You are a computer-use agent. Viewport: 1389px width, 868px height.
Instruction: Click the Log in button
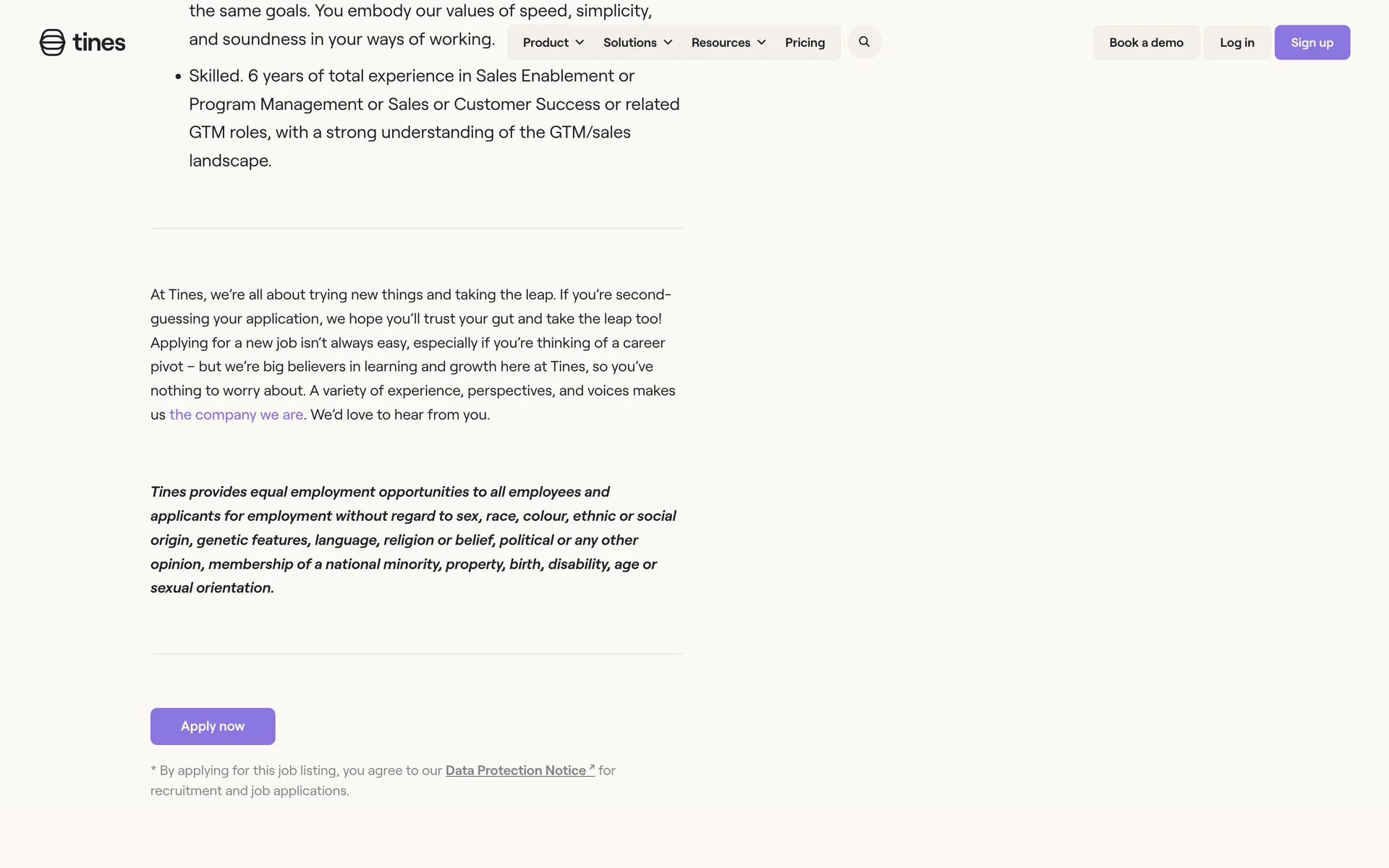(x=1236, y=43)
